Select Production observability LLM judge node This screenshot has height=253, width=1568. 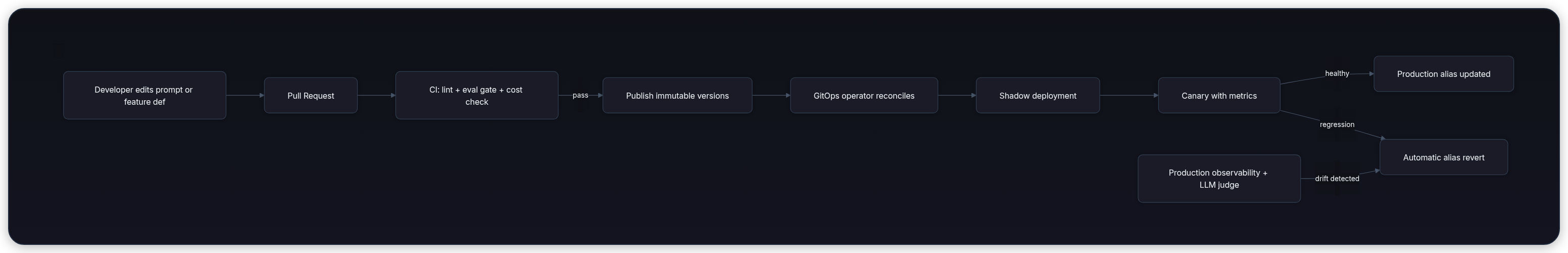1218,179
